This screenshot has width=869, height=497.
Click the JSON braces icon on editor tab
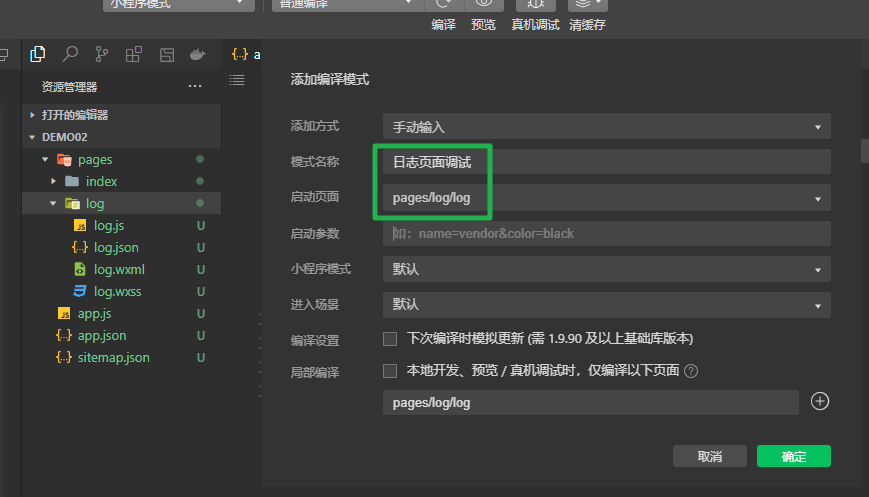(x=239, y=54)
